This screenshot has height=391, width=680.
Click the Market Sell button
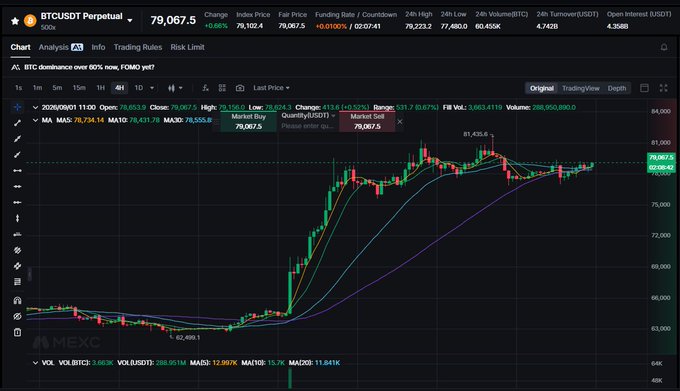click(367, 121)
